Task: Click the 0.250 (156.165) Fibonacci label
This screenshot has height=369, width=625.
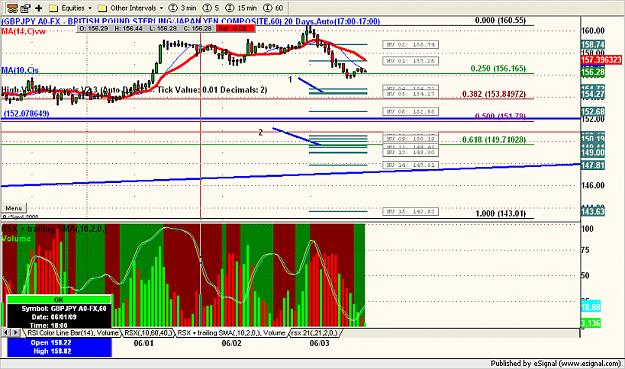Action: pyautogui.click(x=498, y=69)
